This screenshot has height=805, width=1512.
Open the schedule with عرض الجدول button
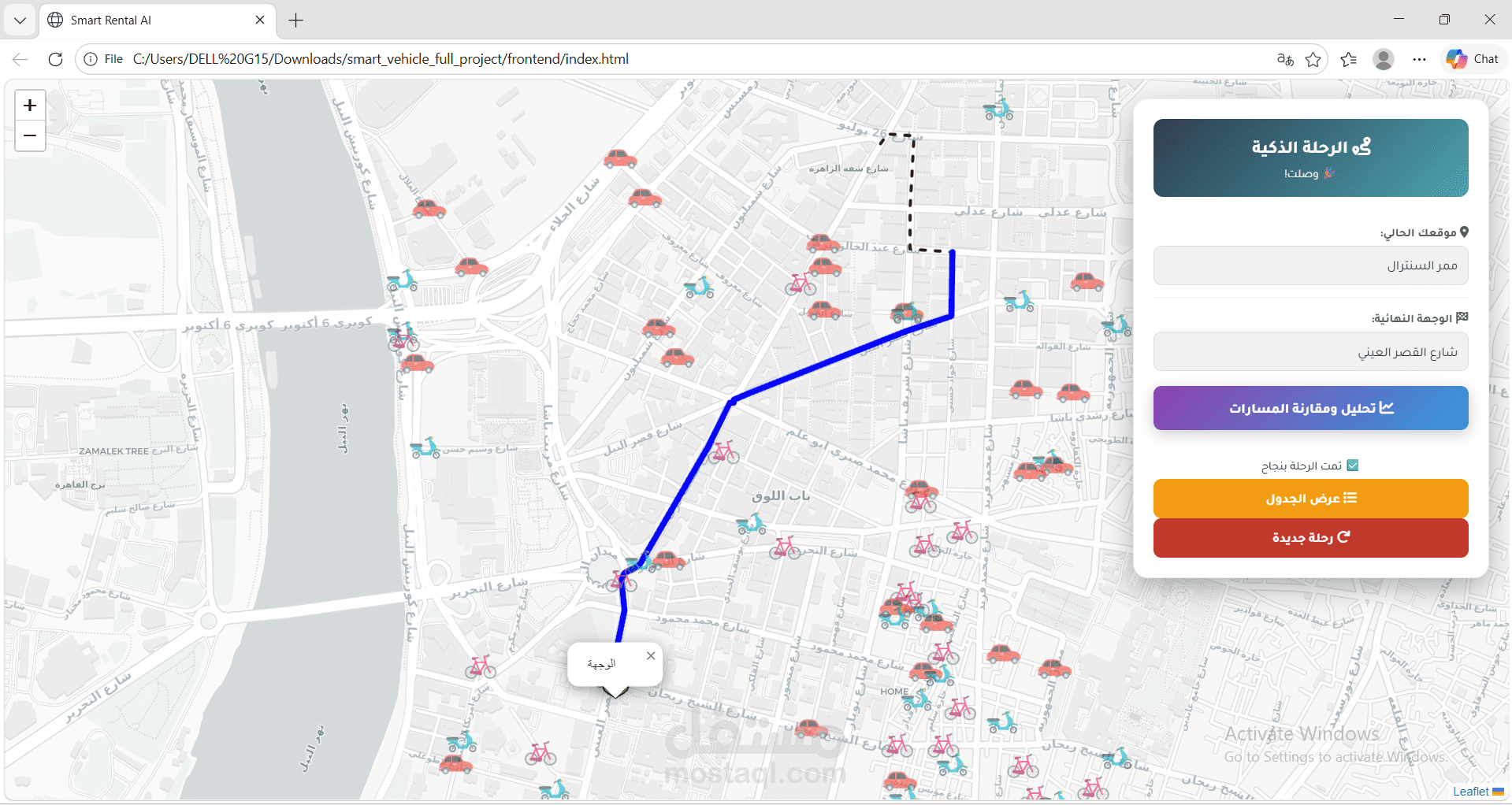click(1310, 499)
